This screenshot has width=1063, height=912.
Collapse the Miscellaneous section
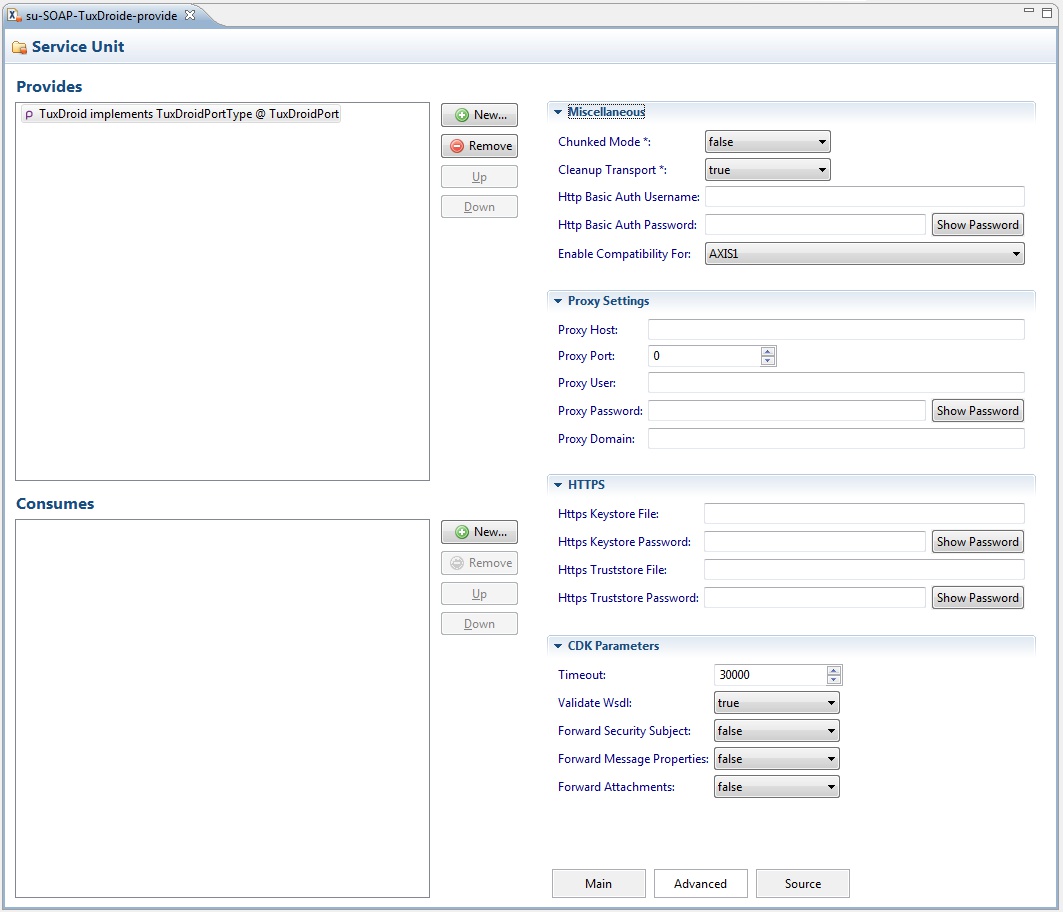[x=558, y=112]
